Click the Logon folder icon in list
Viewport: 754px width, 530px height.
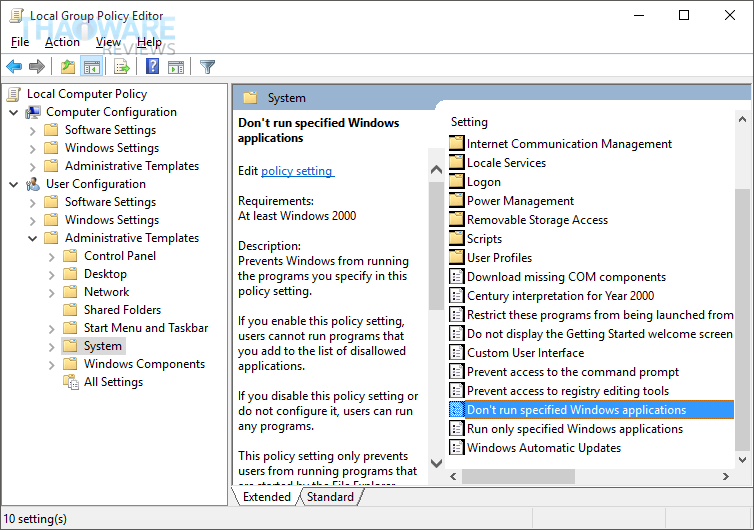pyautogui.click(x=456, y=182)
